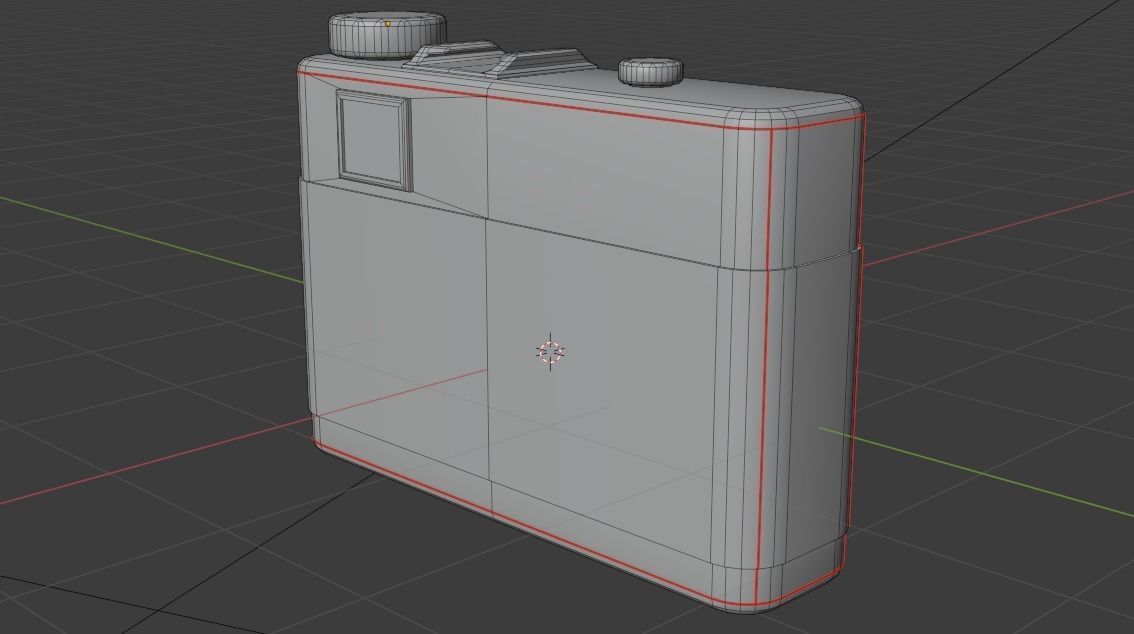The image size is (1134, 634).
Task: Select the small round dial on top
Action: point(650,72)
